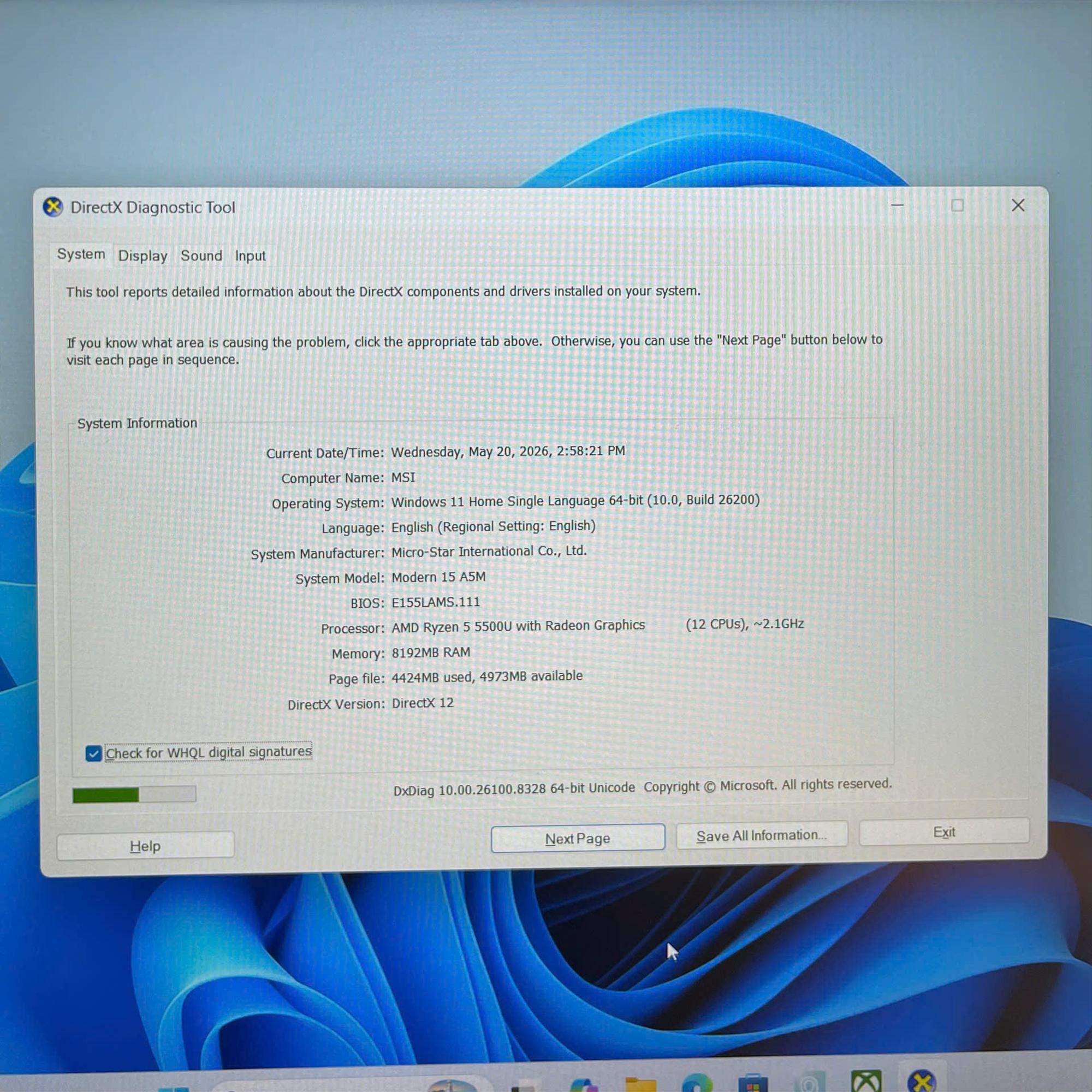Screen dimensions: 1092x1092
Task: Click the Next Page button
Action: pyautogui.click(x=578, y=838)
